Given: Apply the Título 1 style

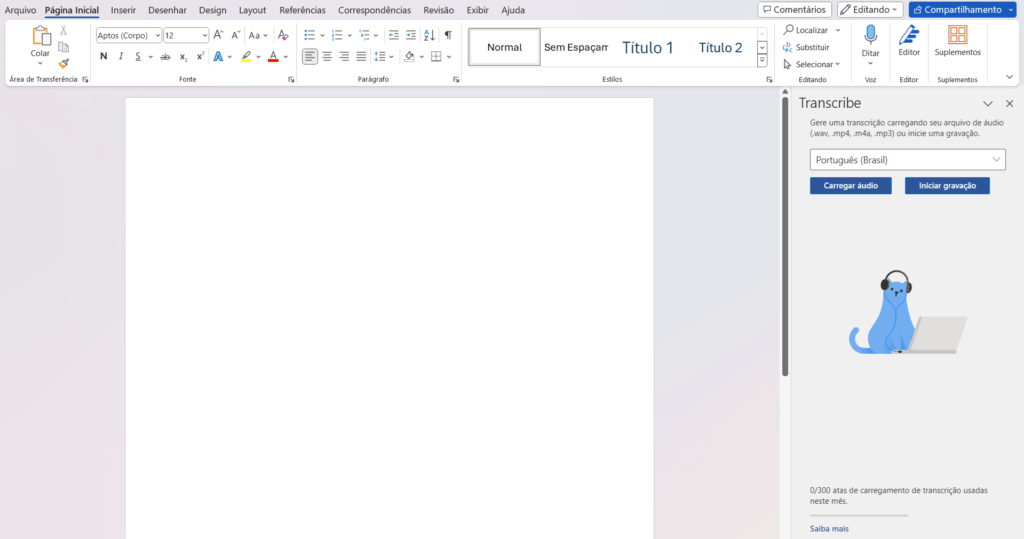Looking at the screenshot, I should coord(647,47).
